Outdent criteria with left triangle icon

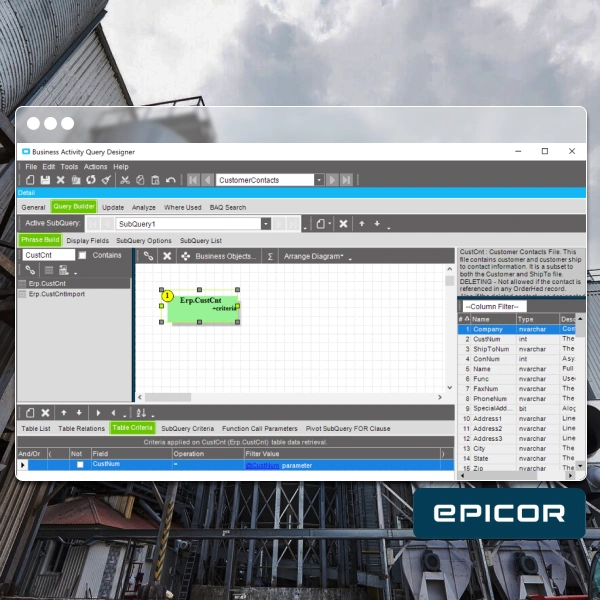113,413
